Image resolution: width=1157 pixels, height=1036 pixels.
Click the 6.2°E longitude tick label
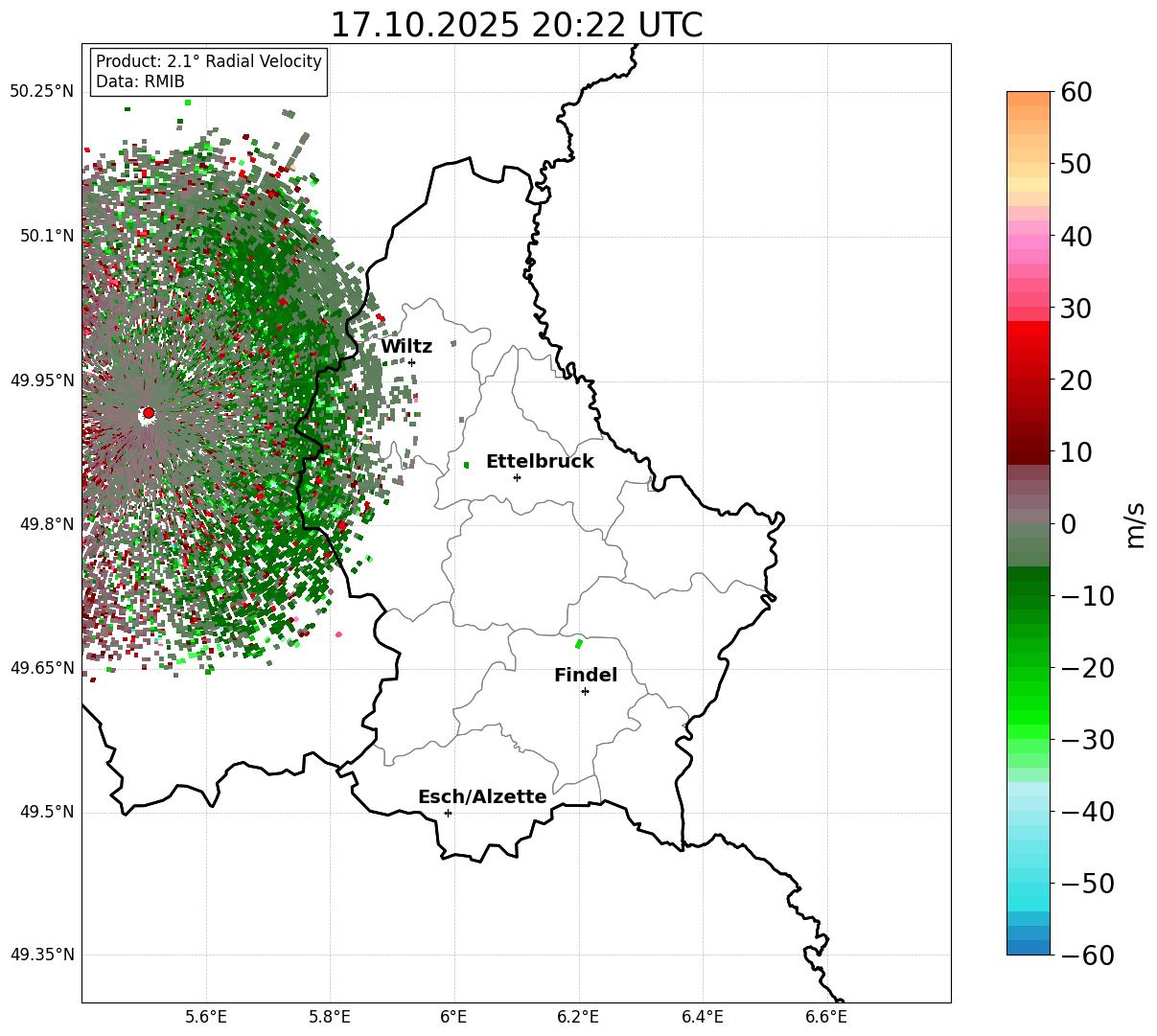pos(578,1017)
